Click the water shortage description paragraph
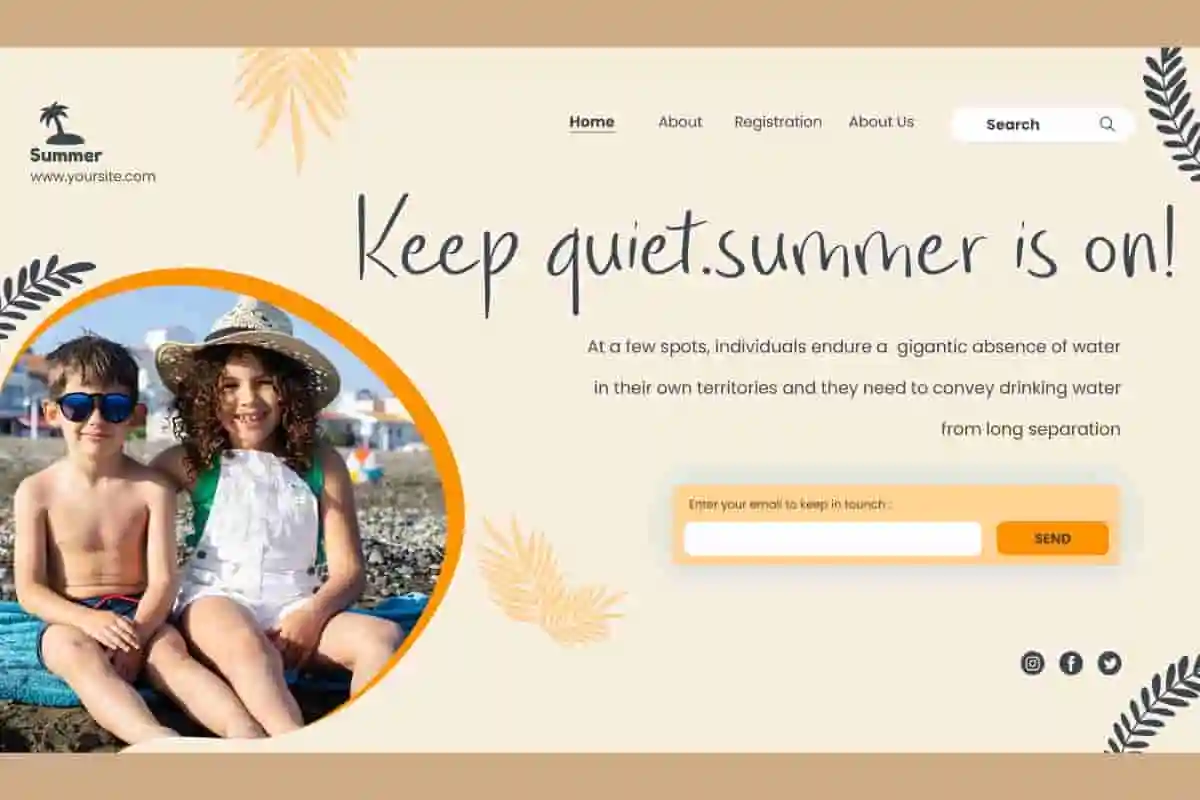The width and height of the screenshot is (1200, 800). coord(855,388)
